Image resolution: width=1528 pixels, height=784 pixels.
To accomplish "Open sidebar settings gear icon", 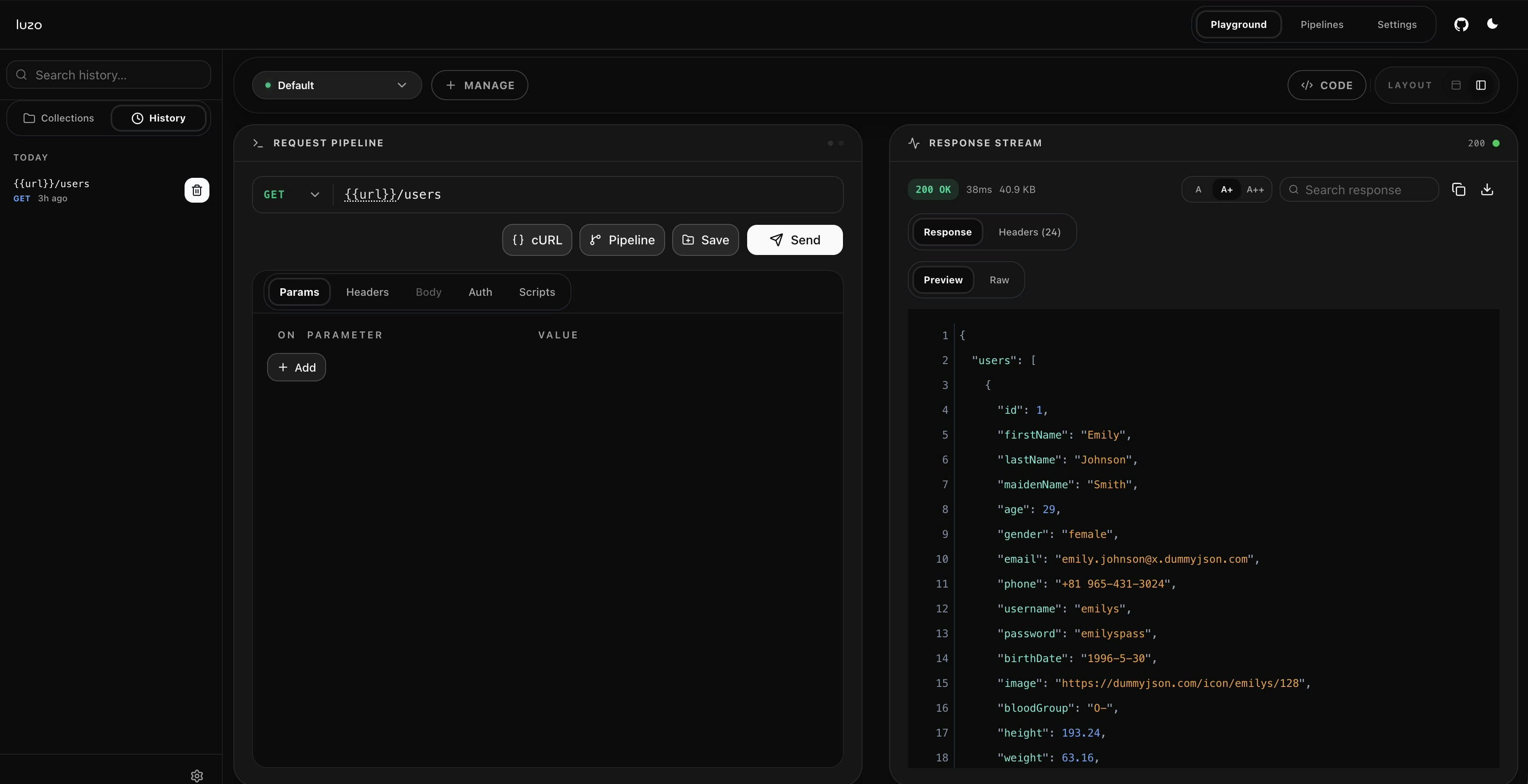I will coord(197,776).
